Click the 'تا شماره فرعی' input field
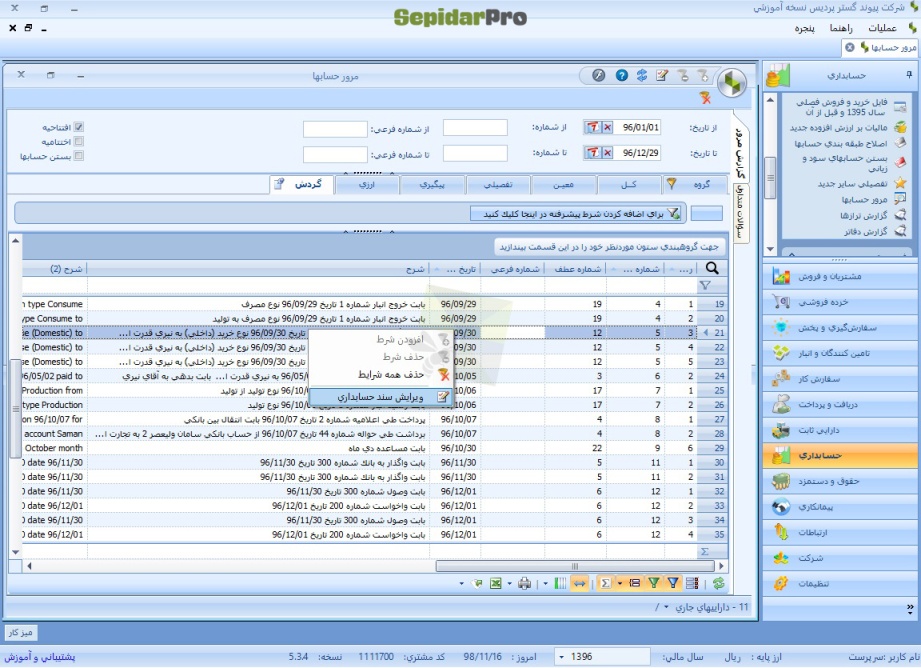Image resolution: width=921 pixels, height=668 pixels. click(x=335, y=155)
